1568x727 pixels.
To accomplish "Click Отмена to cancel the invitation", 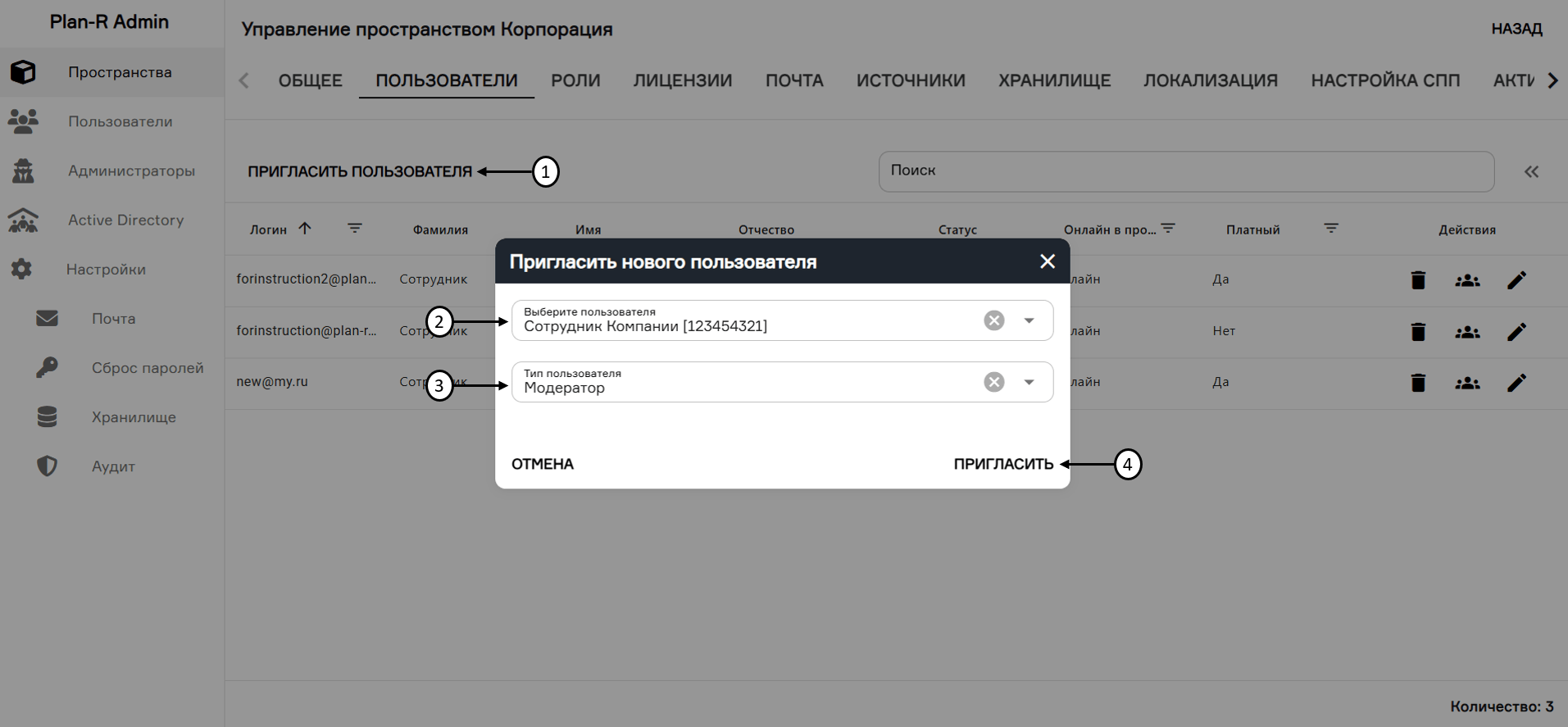I will [x=543, y=464].
